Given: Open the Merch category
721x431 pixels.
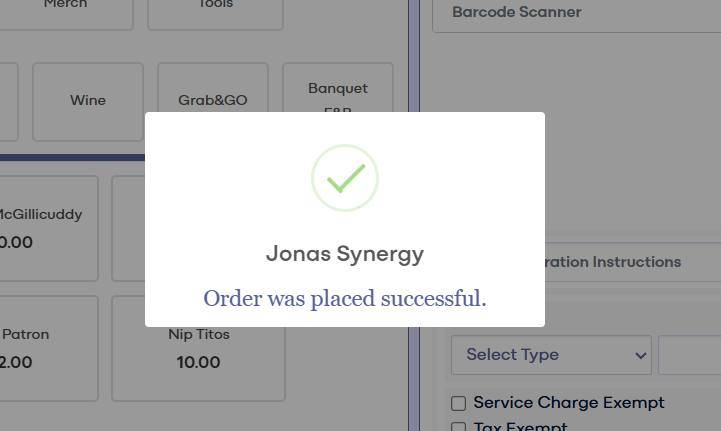Looking at the screenshot, I should pos(67,10).
